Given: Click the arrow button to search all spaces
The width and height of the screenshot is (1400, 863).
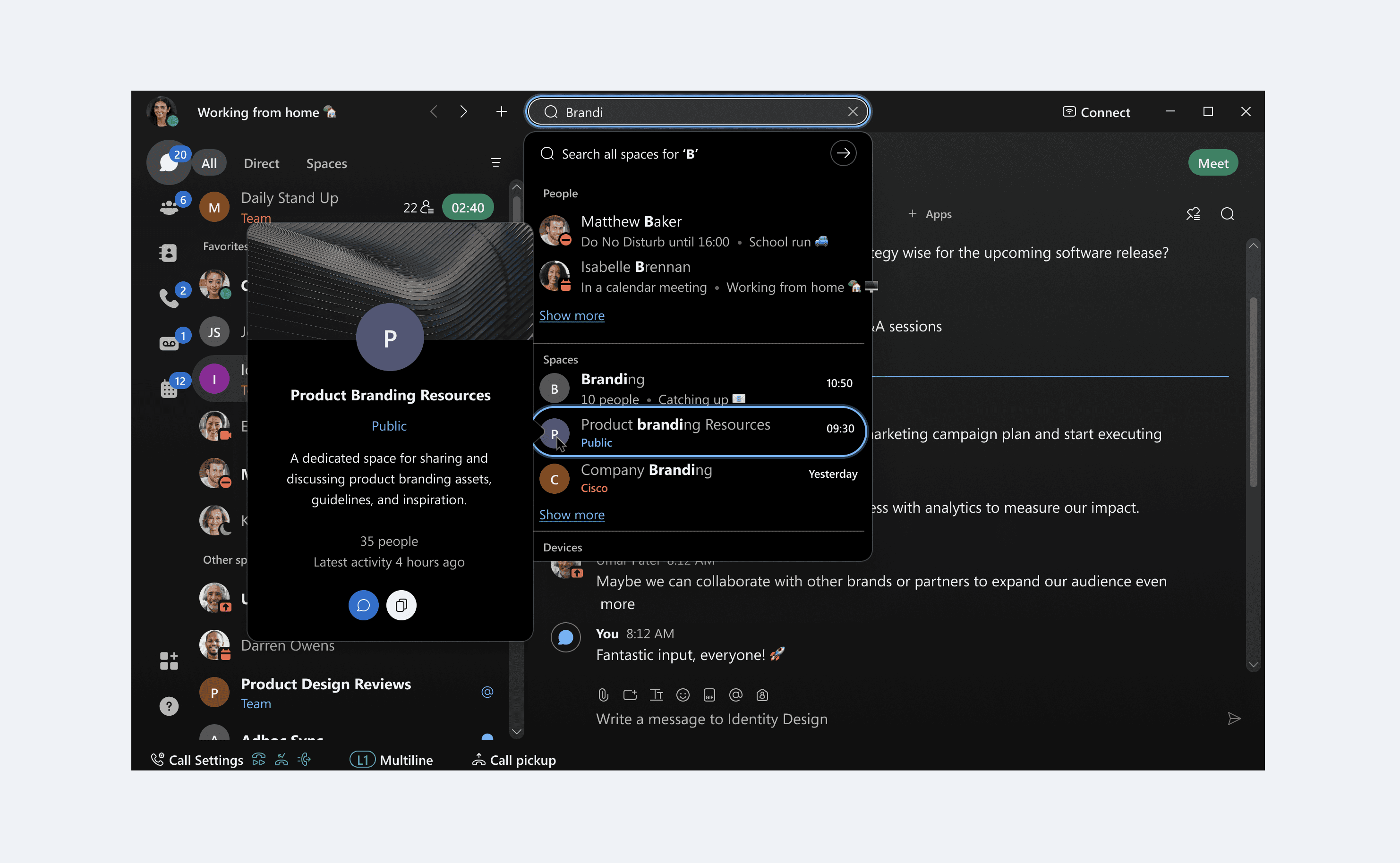Looking at the screenshot, I should point(843,153).
